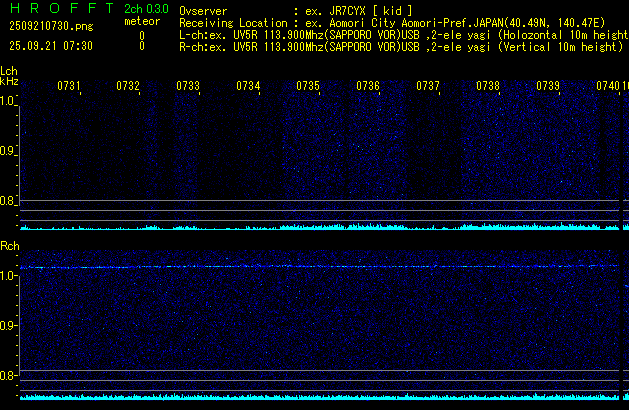
Task: Click the Lch 0.9 kHz axis label
Action: 8,151
